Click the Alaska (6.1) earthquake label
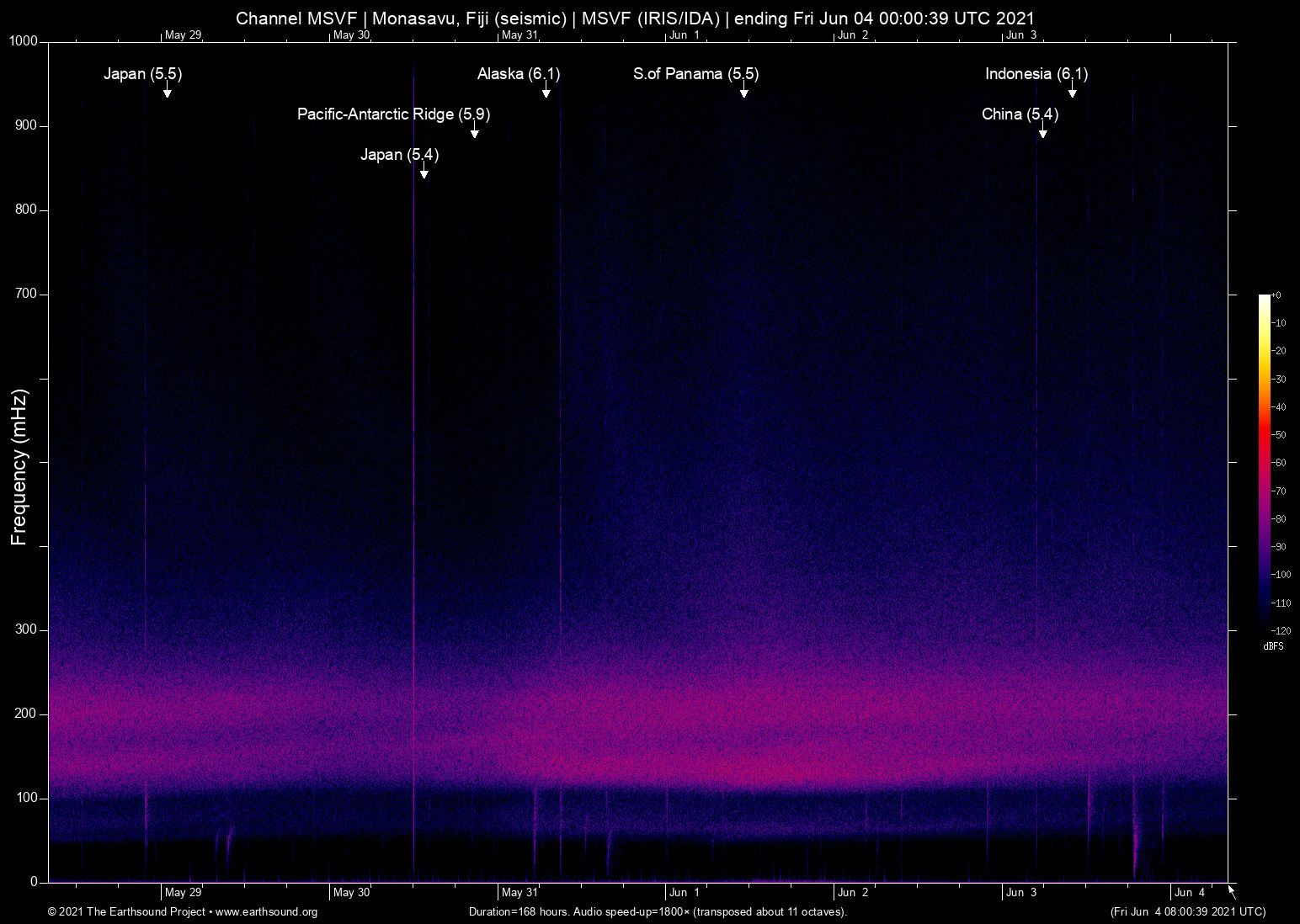 [519, 74]
